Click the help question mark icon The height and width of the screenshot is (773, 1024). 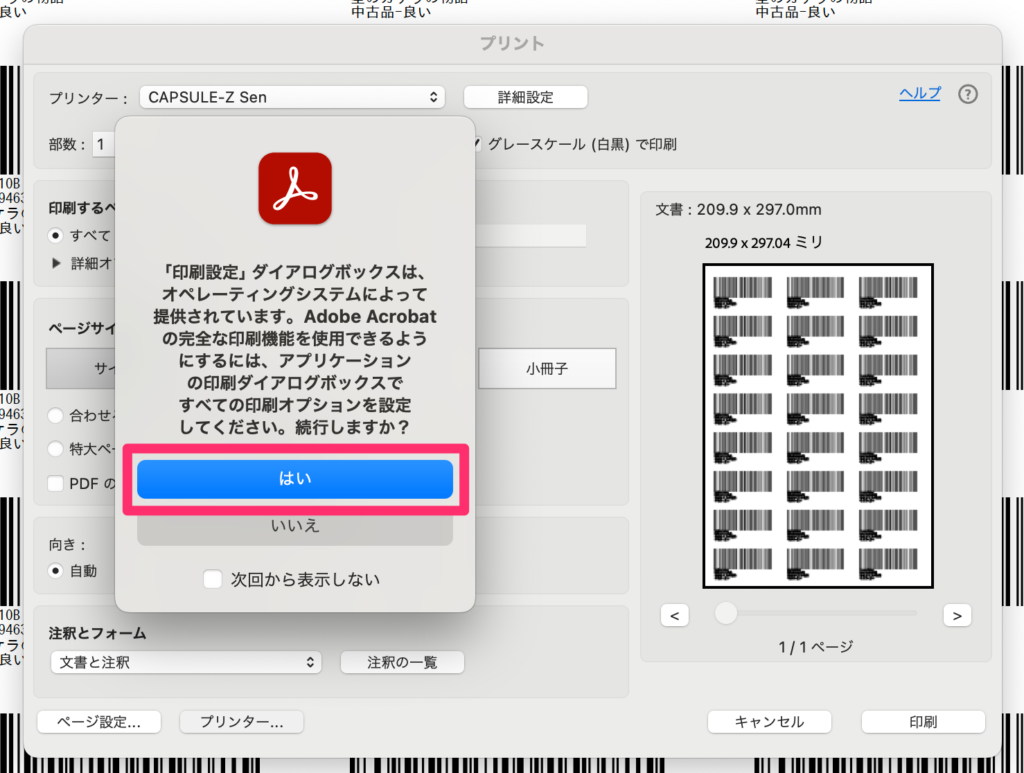coord(967,94)
